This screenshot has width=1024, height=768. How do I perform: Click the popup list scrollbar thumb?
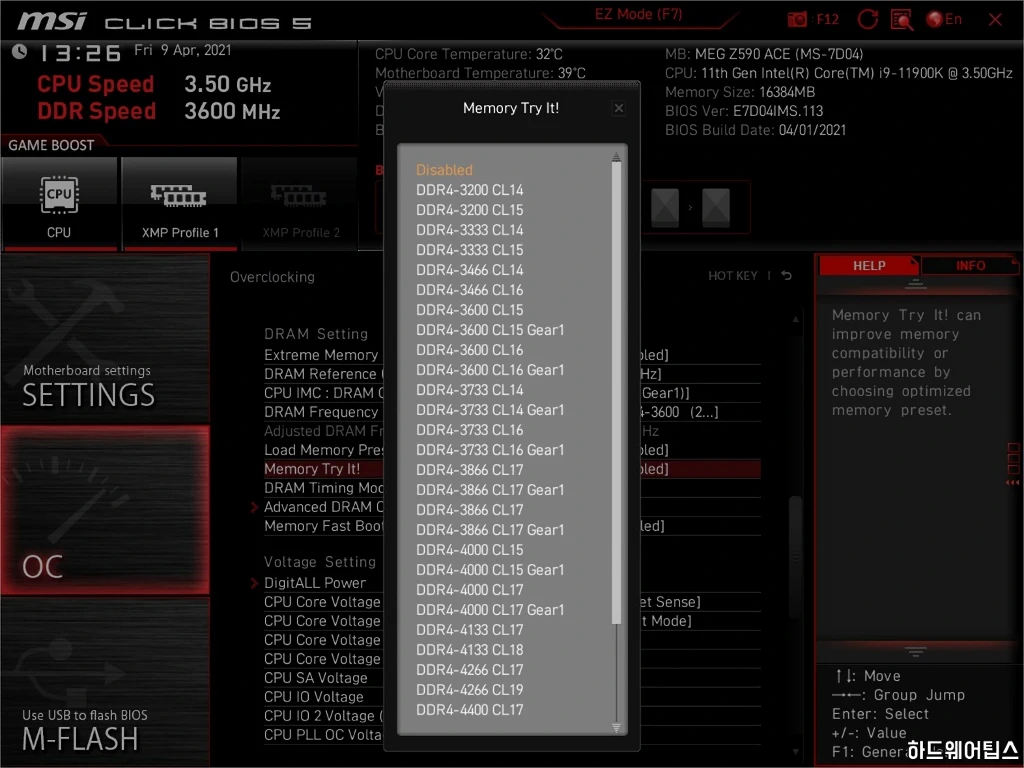point(616,392)
